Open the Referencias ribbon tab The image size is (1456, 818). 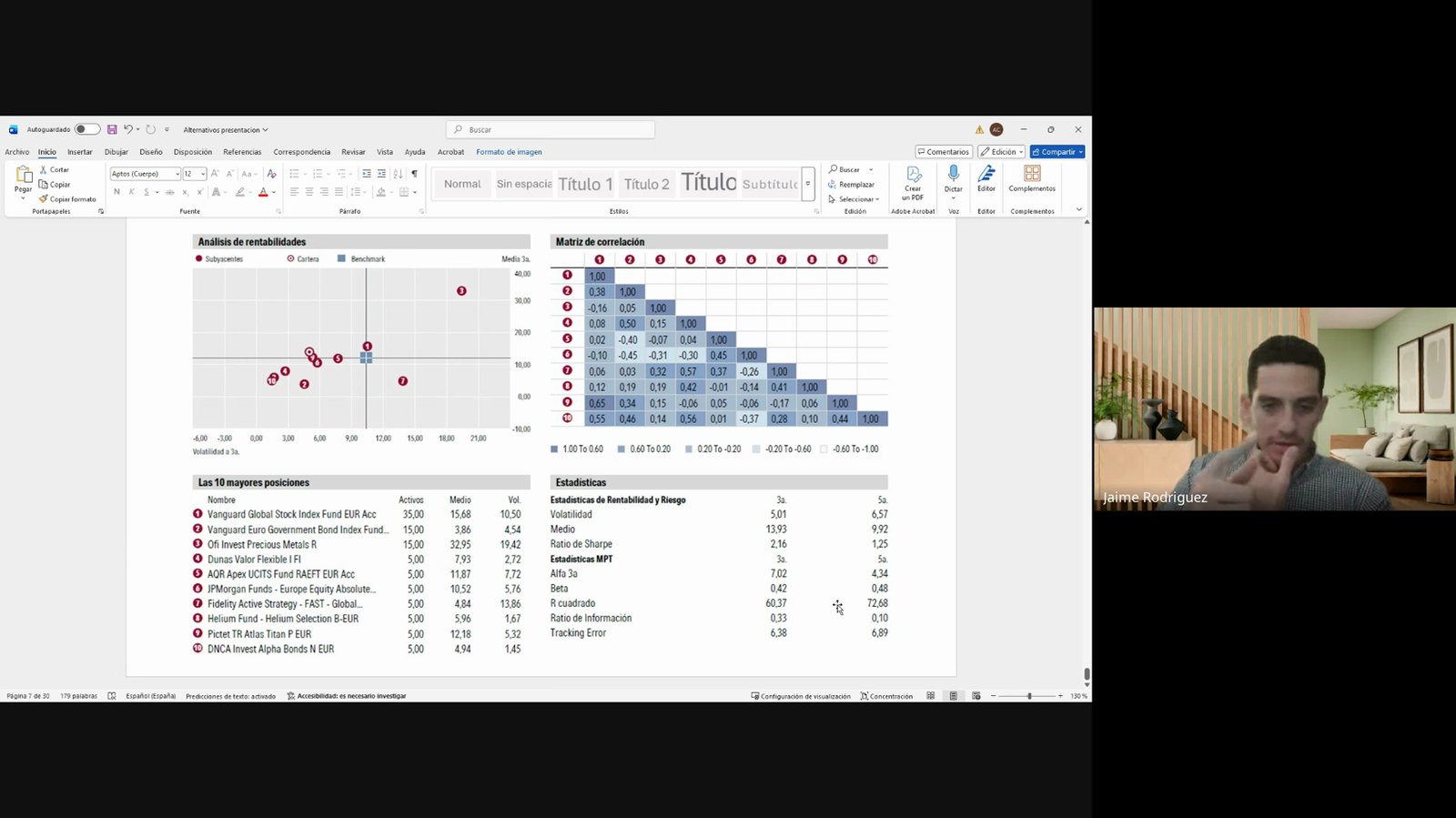(x=242, y=152)
